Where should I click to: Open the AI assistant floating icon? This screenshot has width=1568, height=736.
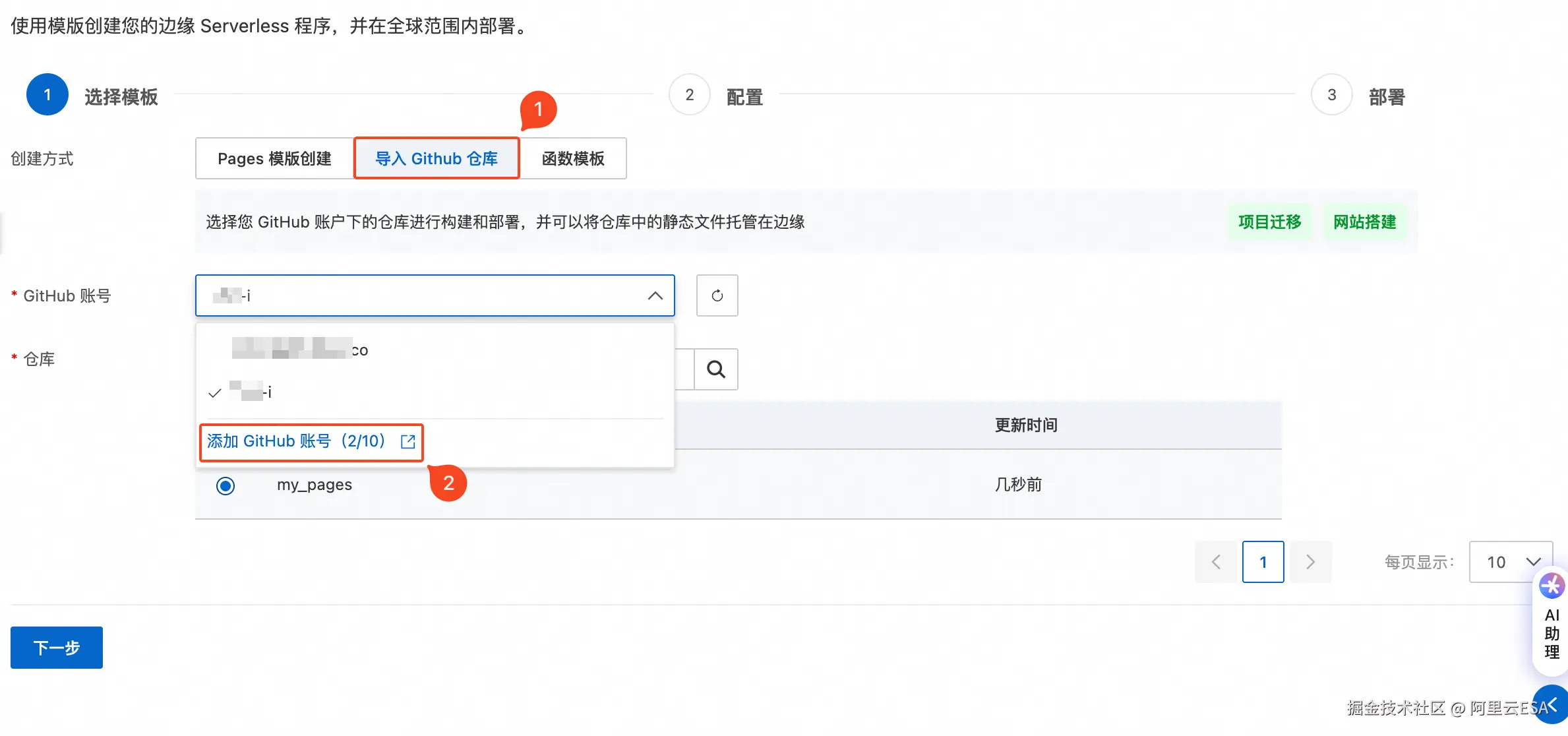1551,586
